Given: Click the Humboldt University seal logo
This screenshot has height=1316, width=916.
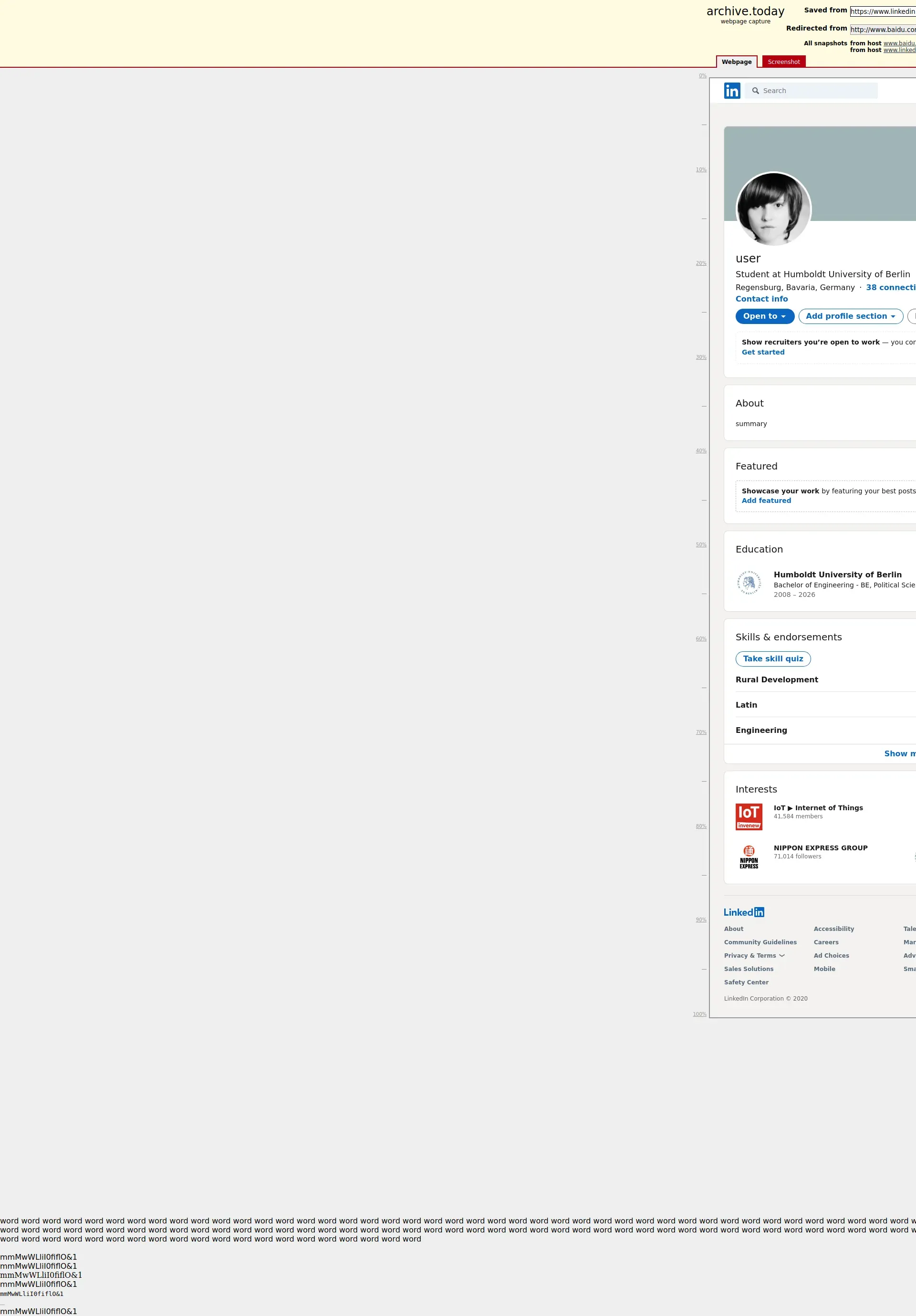Looking at the screenshot, I should click(749, 583).
